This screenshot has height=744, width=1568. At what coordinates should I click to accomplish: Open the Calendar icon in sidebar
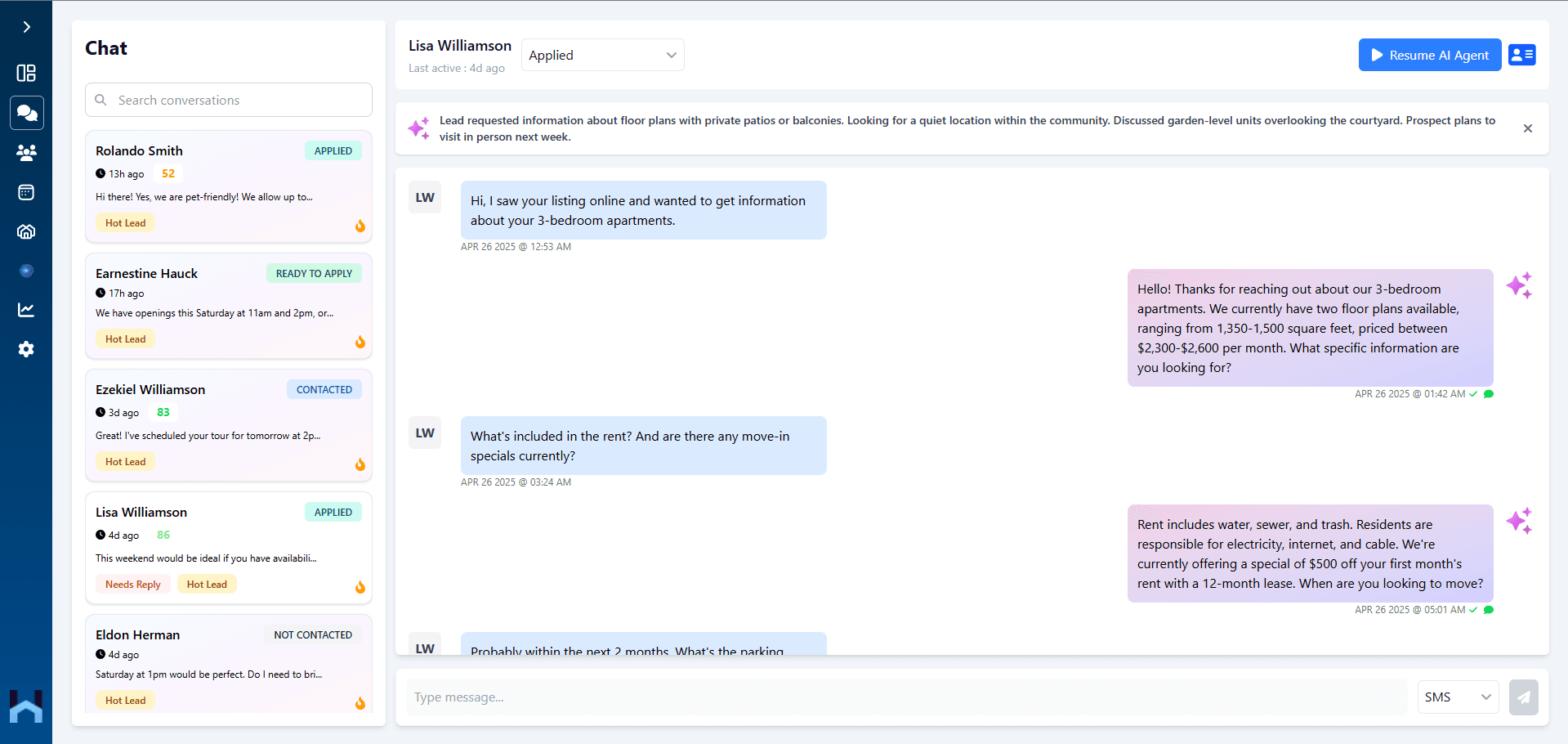point(26,192)
